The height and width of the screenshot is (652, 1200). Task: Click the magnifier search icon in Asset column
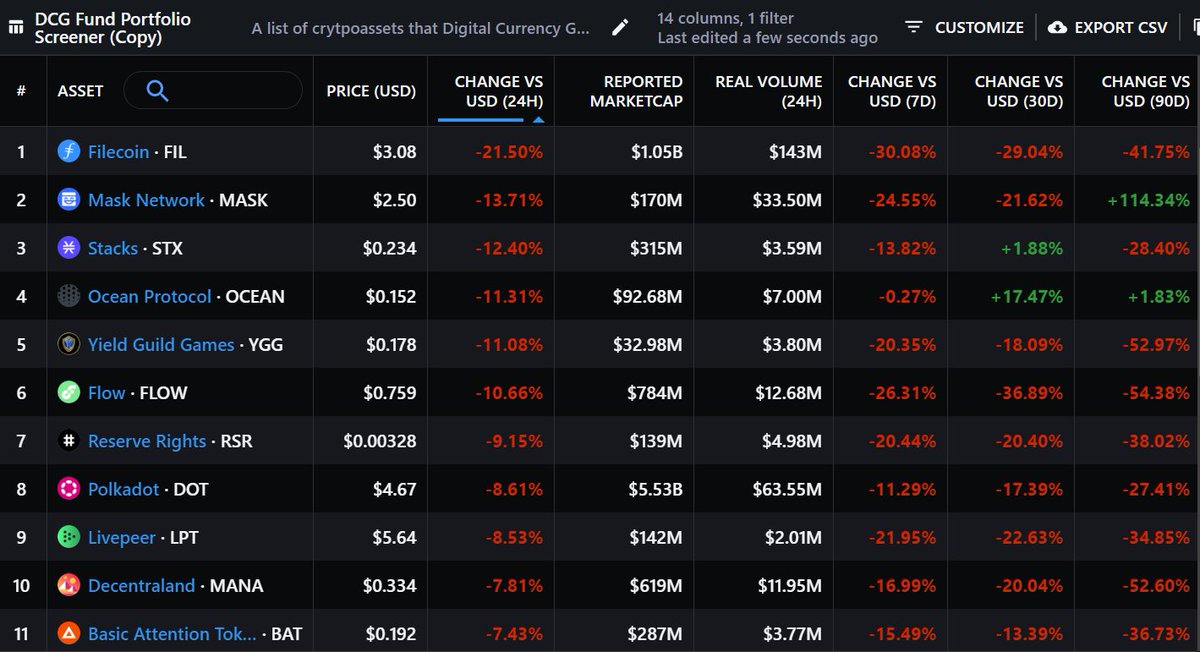point(157,90)
